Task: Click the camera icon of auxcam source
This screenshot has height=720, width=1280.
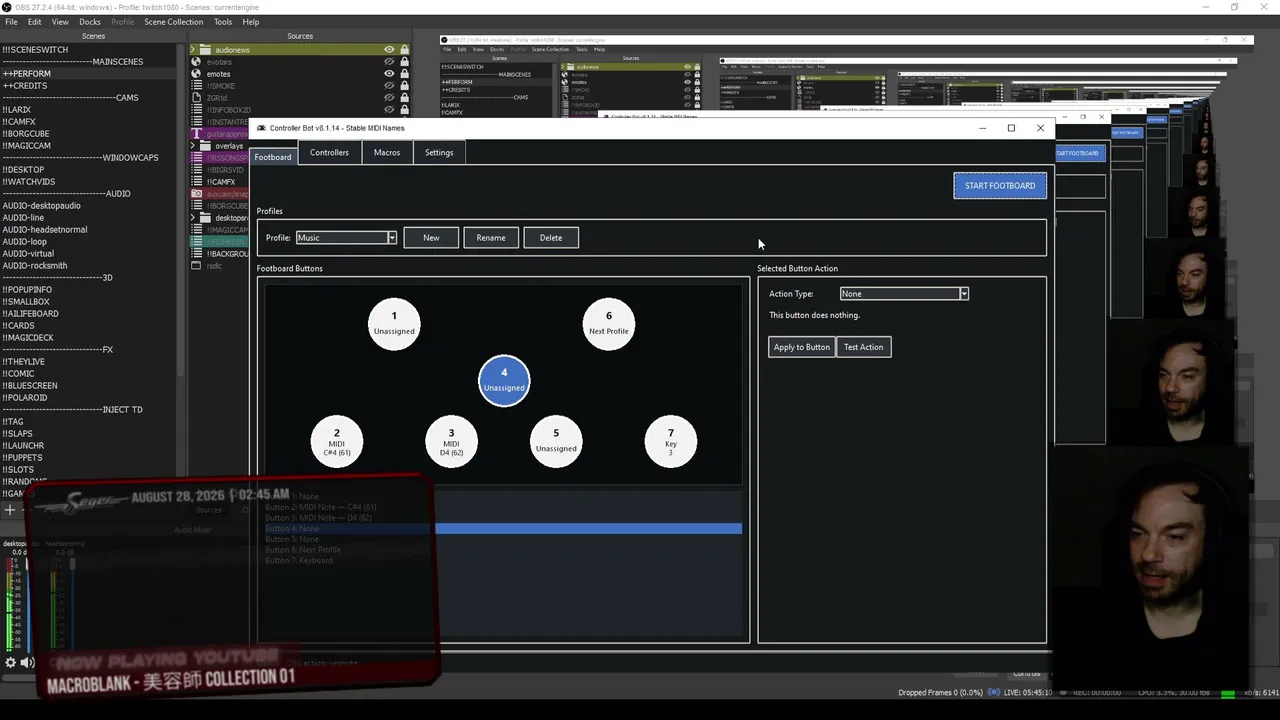Action: click(196, 194)
